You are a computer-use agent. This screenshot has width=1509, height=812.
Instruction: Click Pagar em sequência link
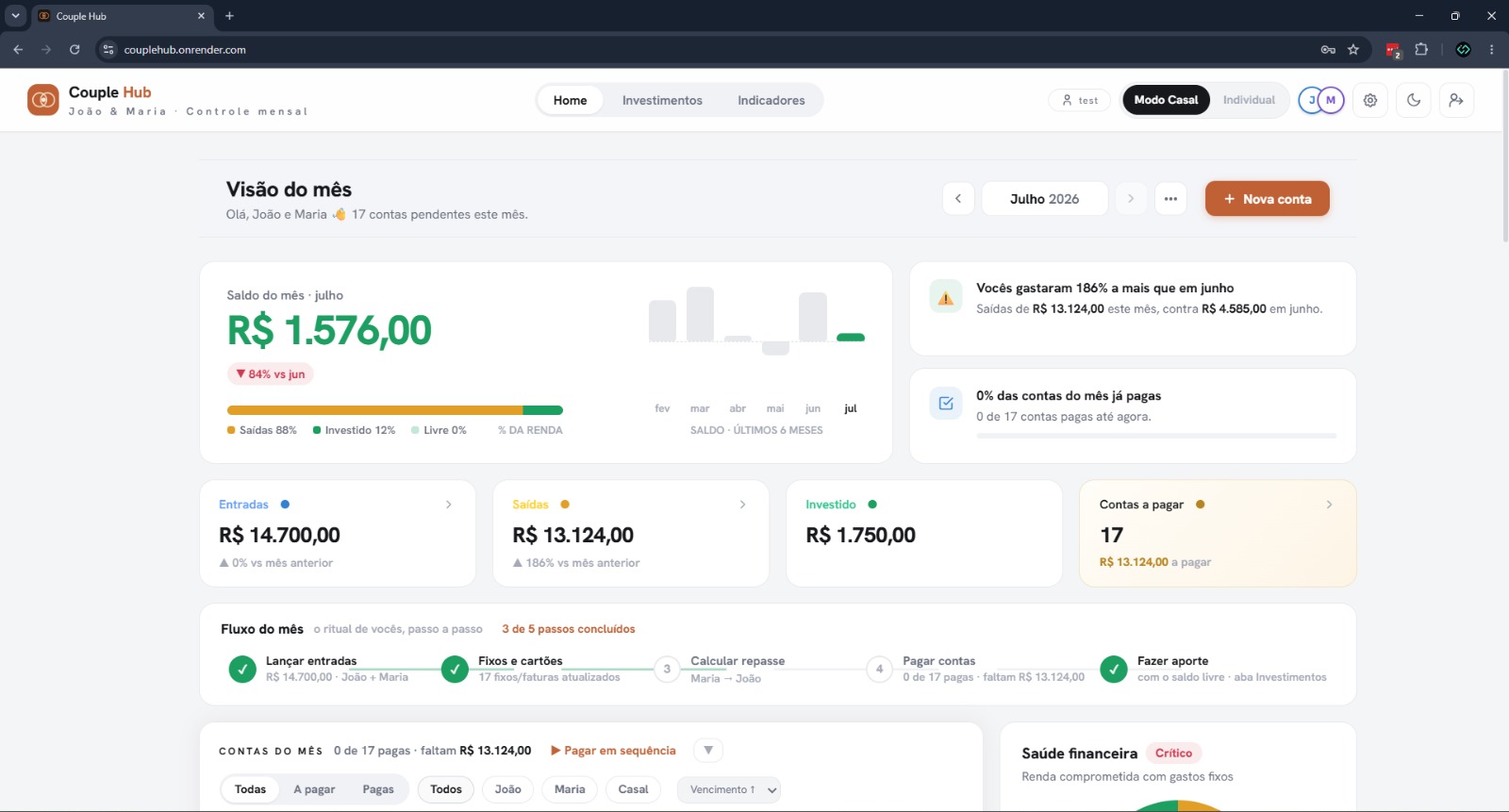(x=613, y=751)
